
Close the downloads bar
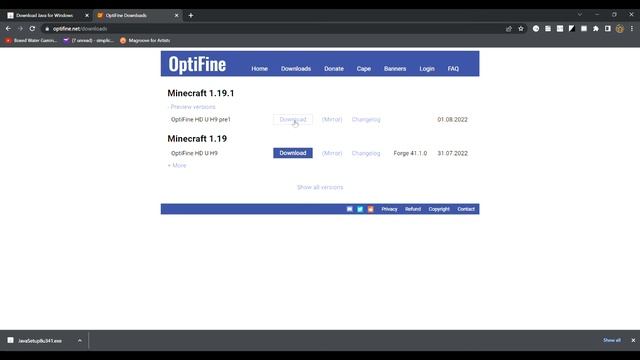coord(633,340)
